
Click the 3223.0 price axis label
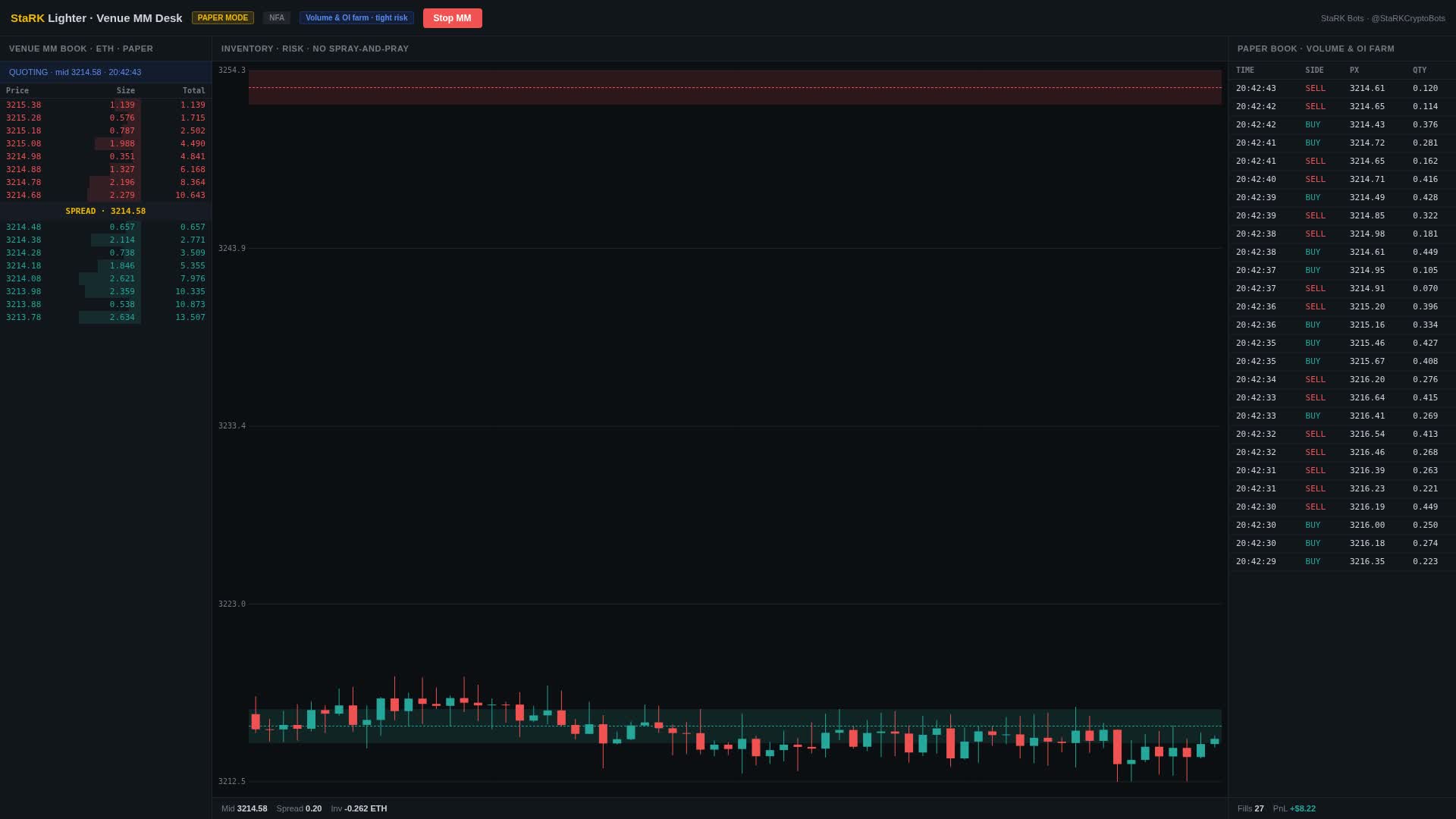coord(232,604)
